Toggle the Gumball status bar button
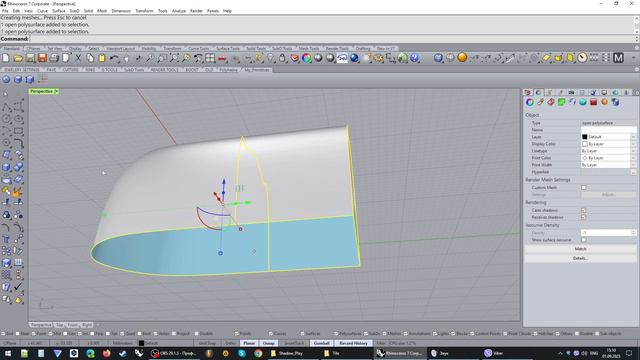 (x=322, y=343)
